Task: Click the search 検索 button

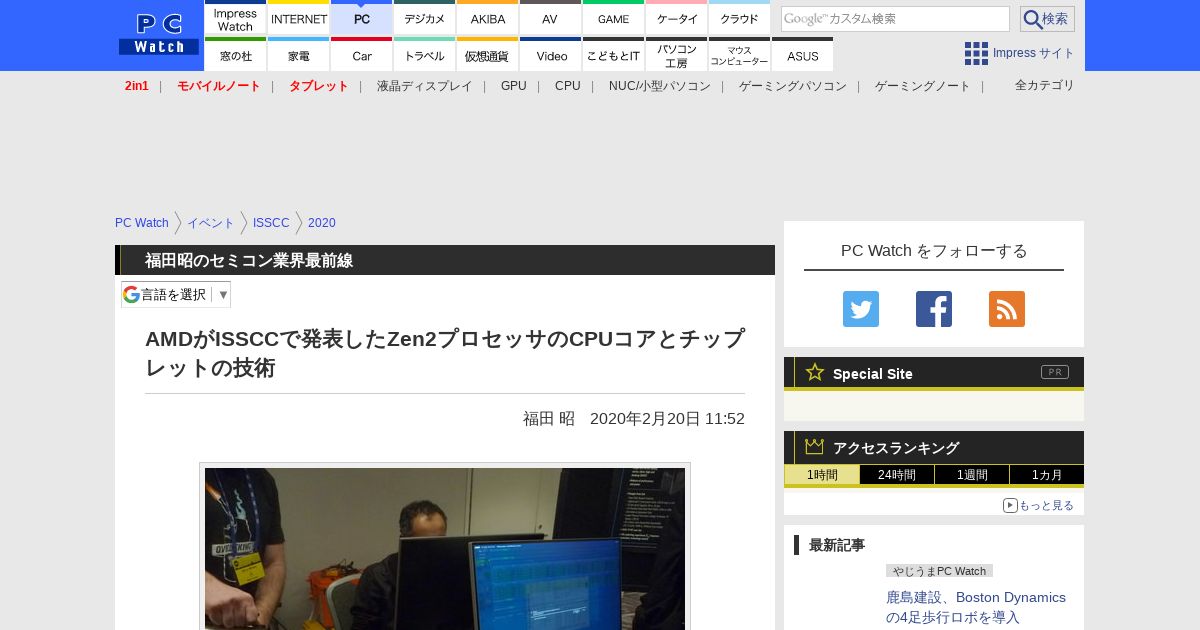Action: click(1047, 19)
